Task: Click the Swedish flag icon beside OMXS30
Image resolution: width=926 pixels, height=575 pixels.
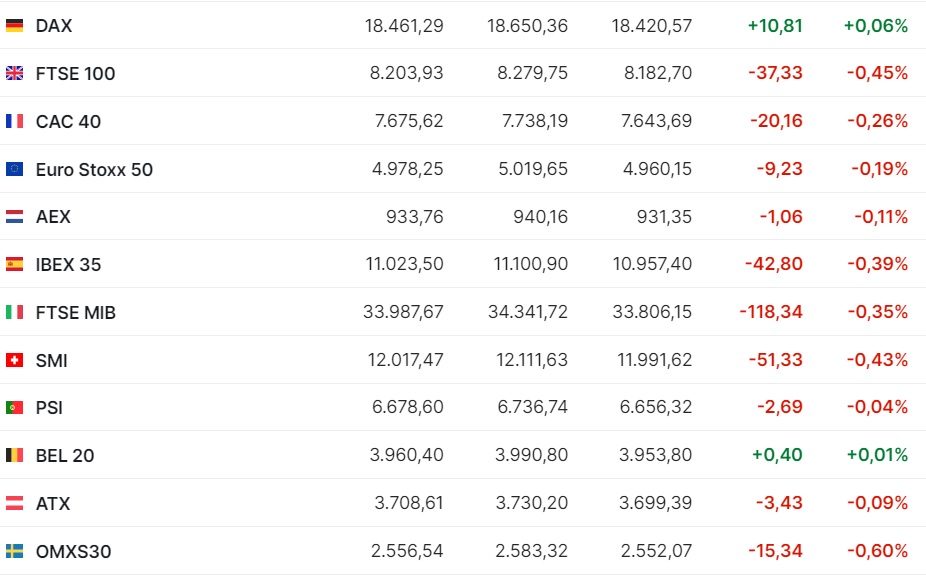Action: click(14, 551)
